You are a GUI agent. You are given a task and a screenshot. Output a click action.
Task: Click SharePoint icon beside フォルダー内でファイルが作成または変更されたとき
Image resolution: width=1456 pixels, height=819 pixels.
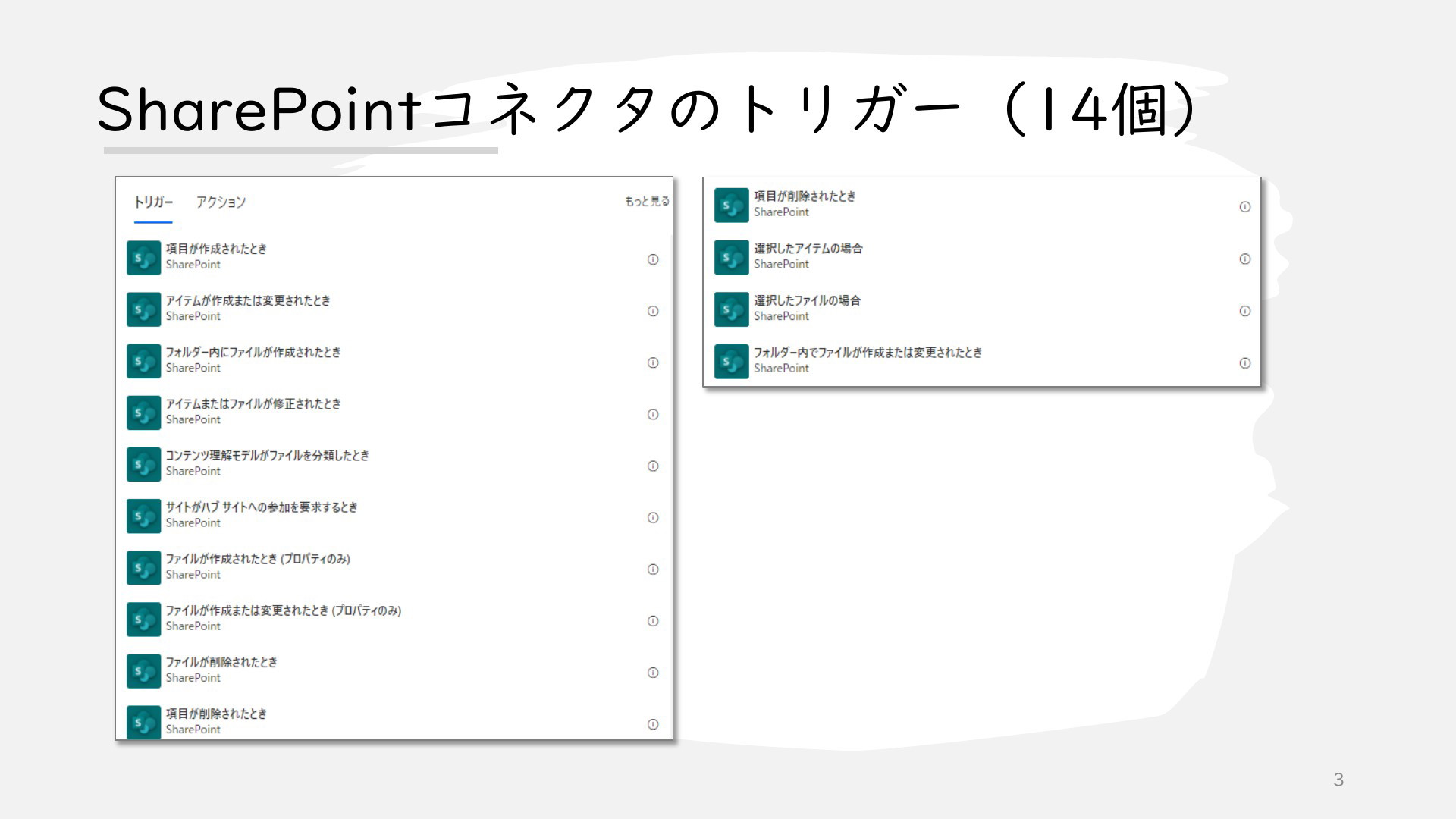[731, 362]
